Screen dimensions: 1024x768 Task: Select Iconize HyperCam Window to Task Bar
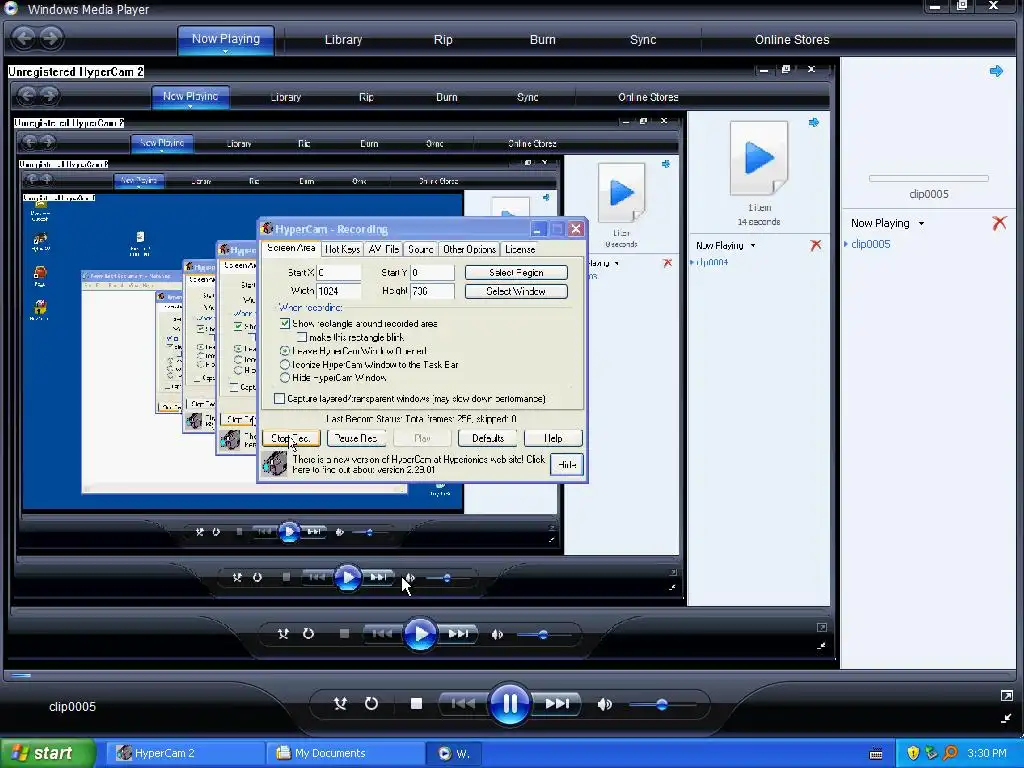[x=285, y=365]
